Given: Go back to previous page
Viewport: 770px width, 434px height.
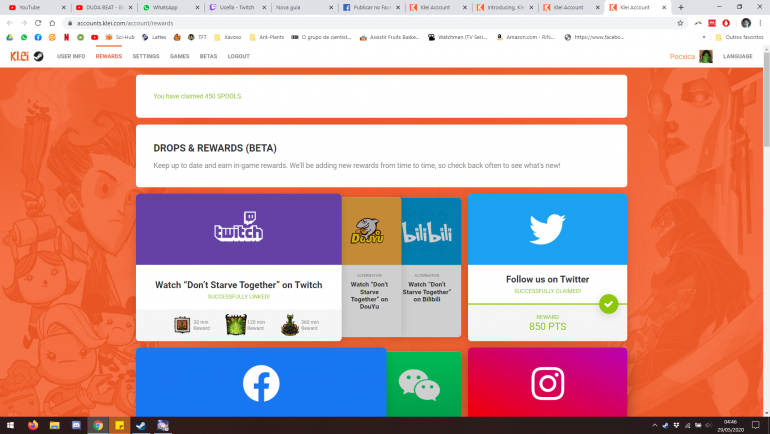Looking at the screenshot, I should (x=10, y=23).
